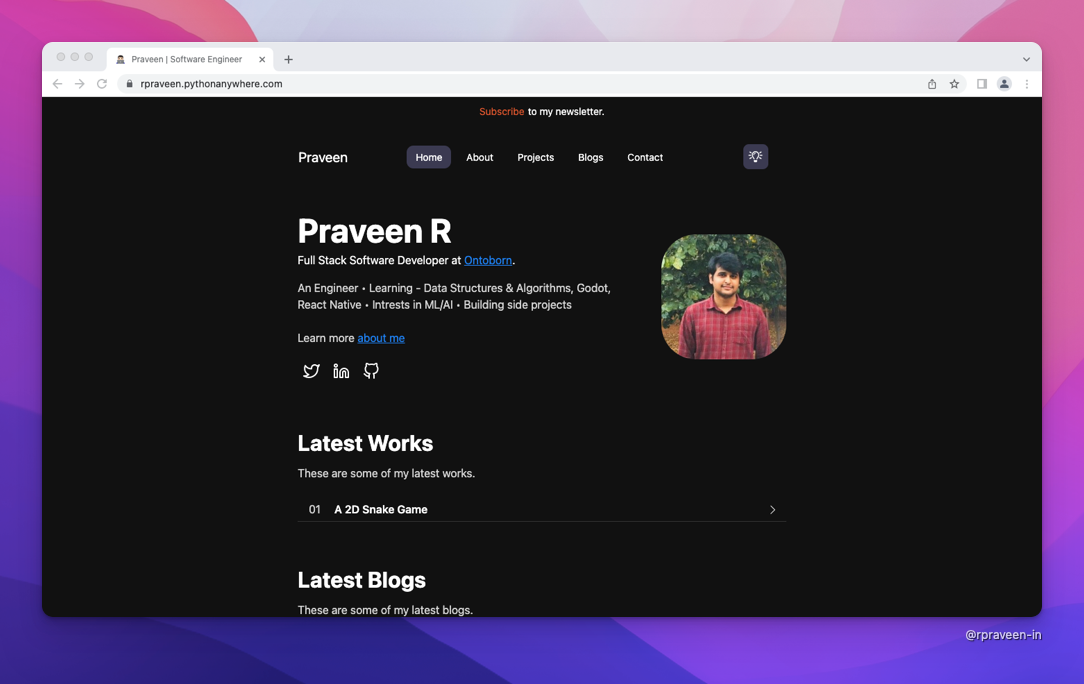Open a new browser tab
Viewport: 1084px width, 684px height.
coord(288,59)
